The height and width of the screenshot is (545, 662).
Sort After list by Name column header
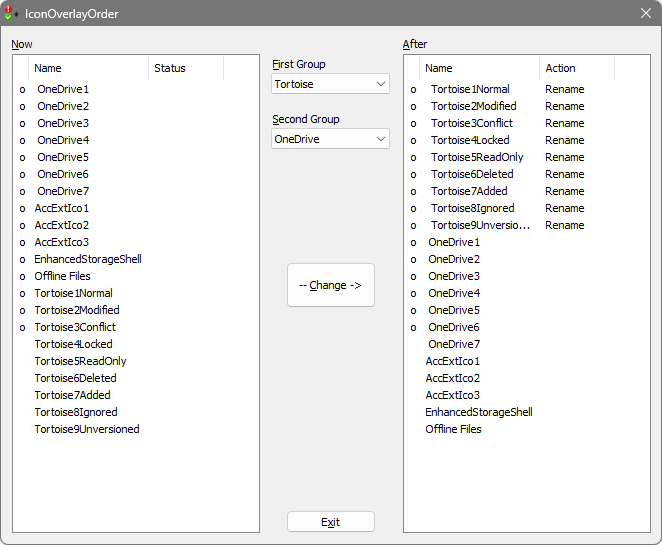point(479,68)
